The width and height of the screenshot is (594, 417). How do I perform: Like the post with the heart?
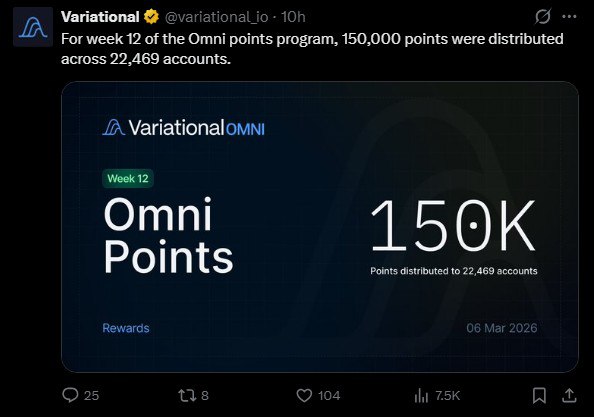[304, 395]
